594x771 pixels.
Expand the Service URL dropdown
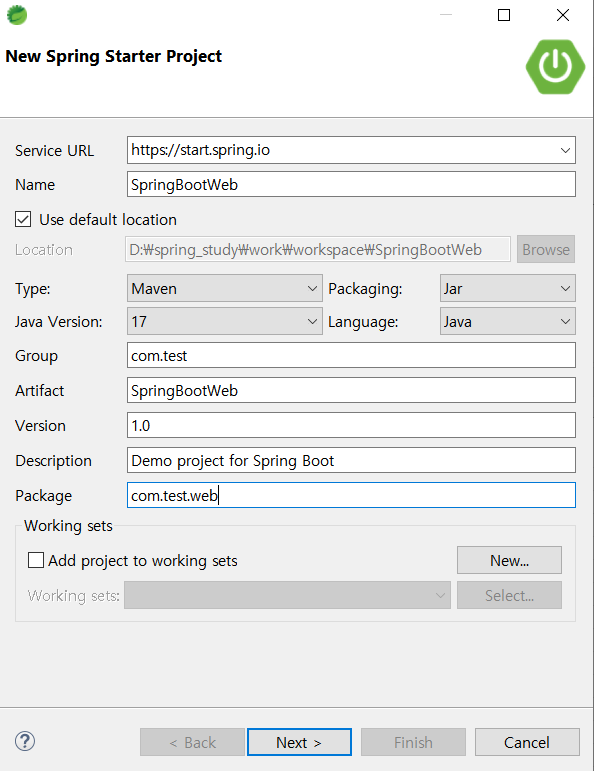[x=565, y=150]
